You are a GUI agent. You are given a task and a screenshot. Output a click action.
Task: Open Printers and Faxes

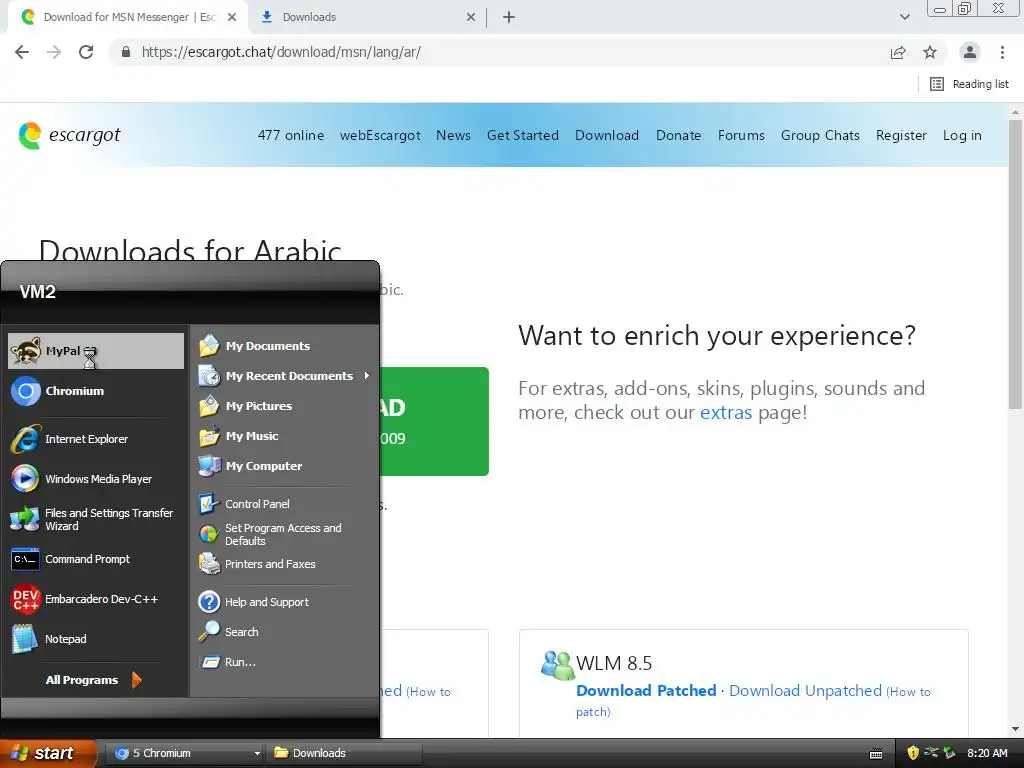284,564
